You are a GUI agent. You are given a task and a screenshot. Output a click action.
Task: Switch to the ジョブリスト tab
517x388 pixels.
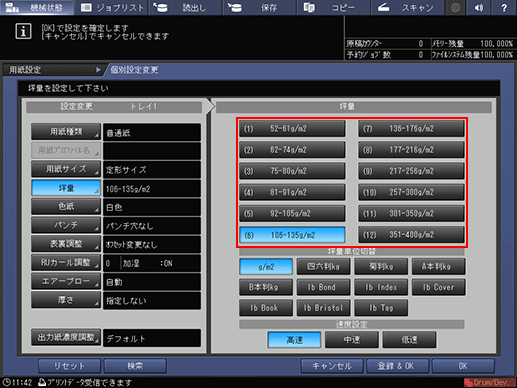click(112, 7)
